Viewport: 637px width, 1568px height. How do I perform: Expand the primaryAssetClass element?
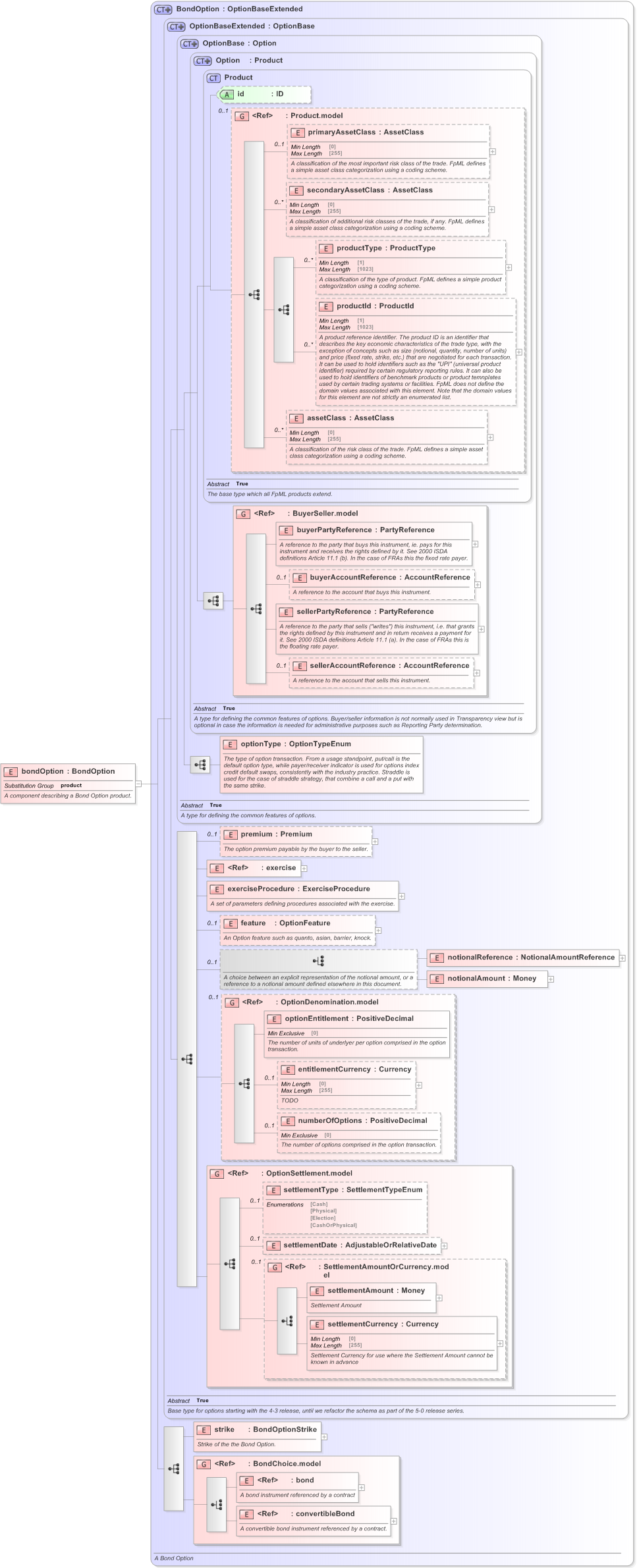(493, 151)
